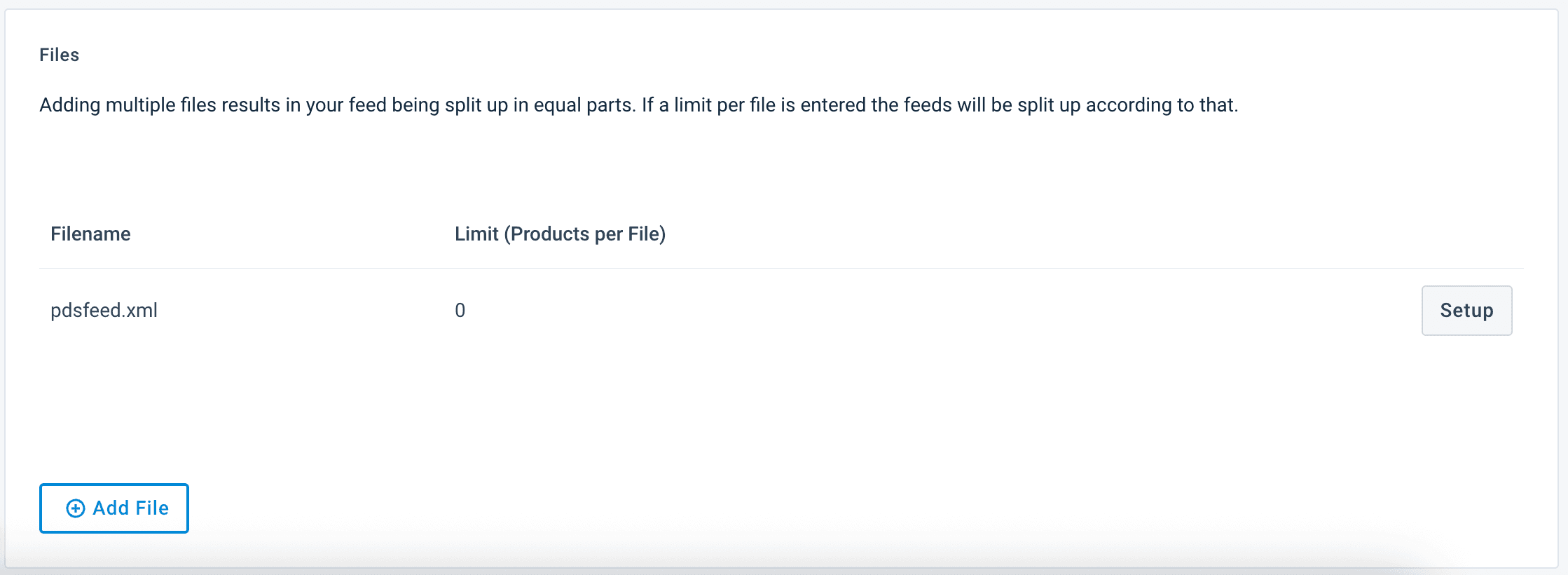Image resolution: width=1568 pixels, height=575 pixels.
Task: Click the limit value 0 for pdsfeed.xml
Action: [x=460, y=311]
